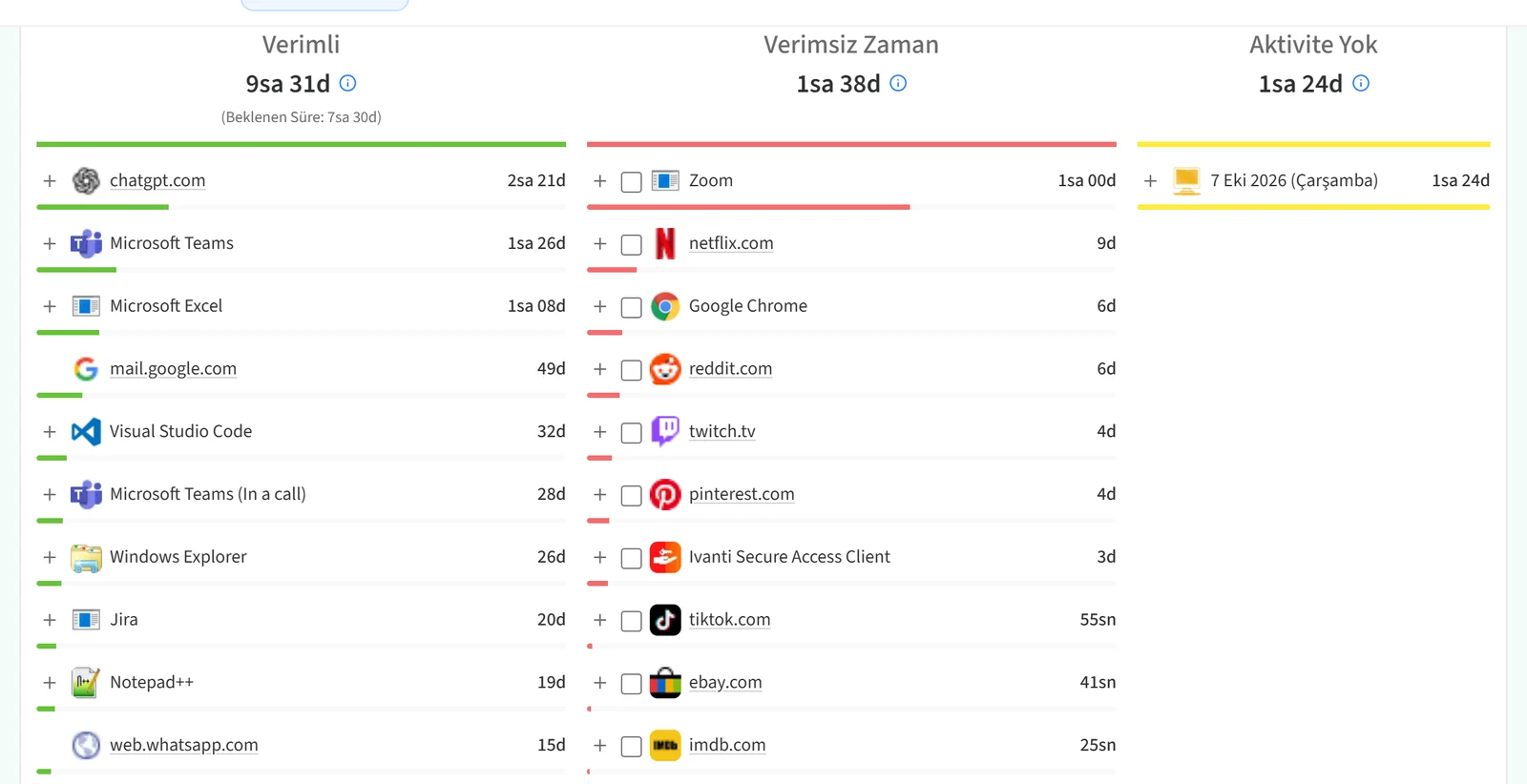
Task: Expand the Notepad++ row details
Action: pos(50,683)
